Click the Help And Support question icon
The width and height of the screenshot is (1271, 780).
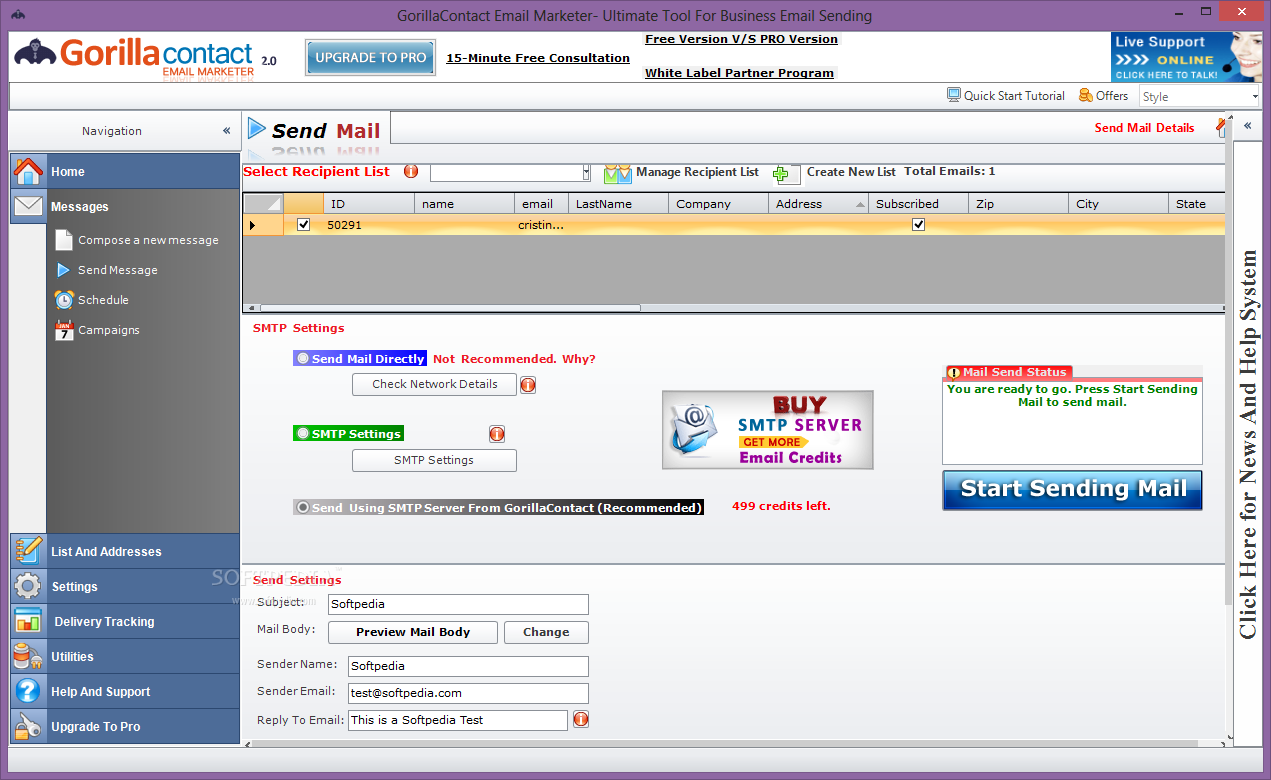[x=28, y=691]
